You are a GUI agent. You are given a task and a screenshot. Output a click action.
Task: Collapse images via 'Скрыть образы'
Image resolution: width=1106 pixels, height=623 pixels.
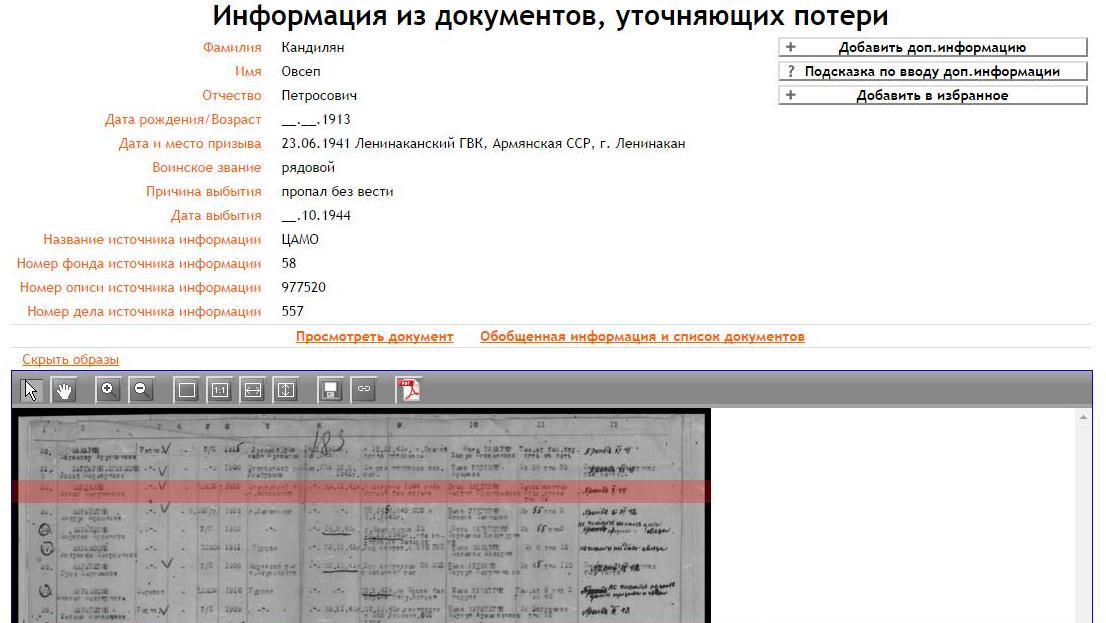(70, 360)
